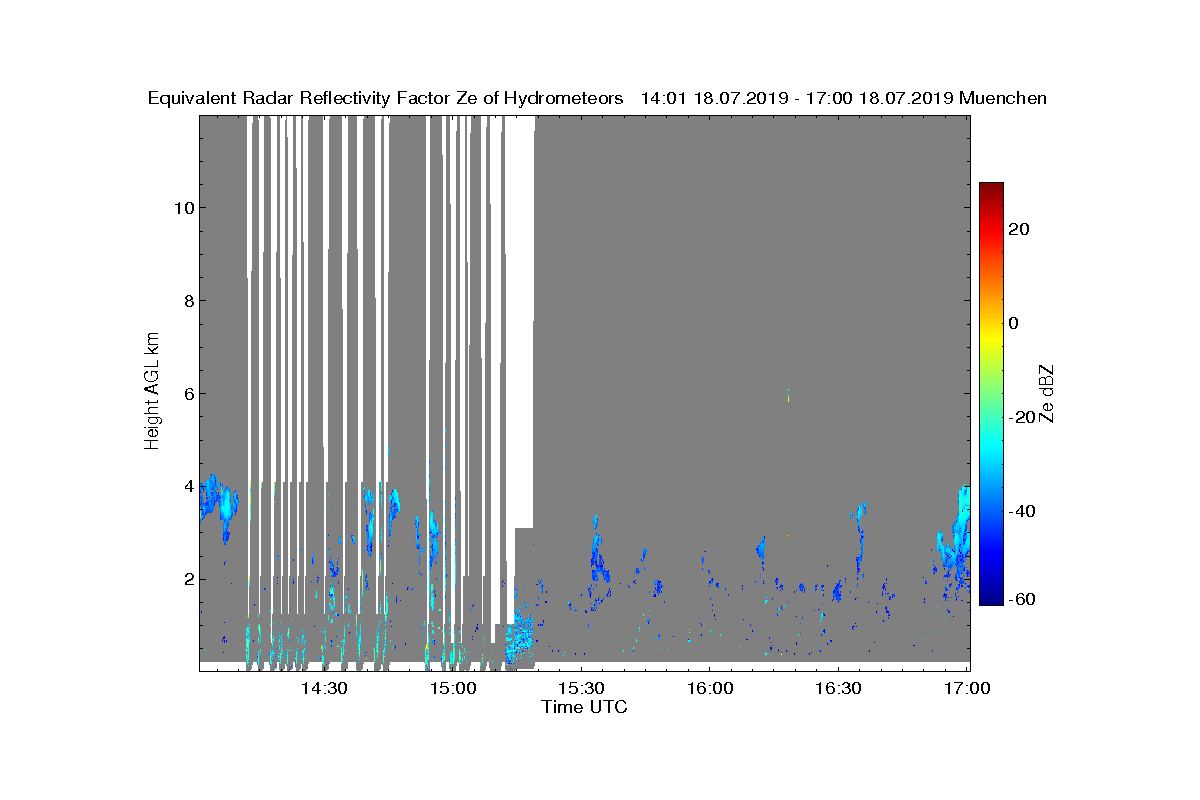Click the 15:00 time tick label
The height and width of the screenshot is (800, 1200).
453,688
